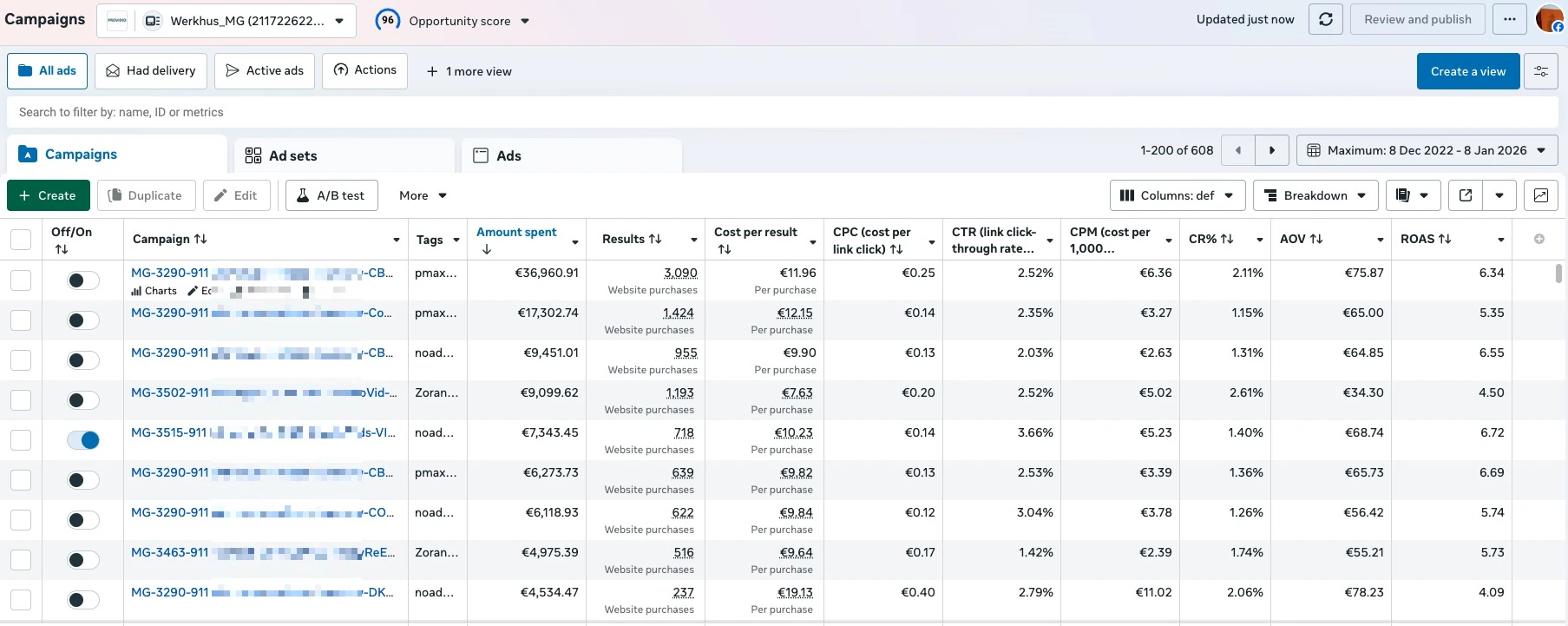Open the date range selector dropdown
This screenshot has width=1568, height=626.
1427,150
